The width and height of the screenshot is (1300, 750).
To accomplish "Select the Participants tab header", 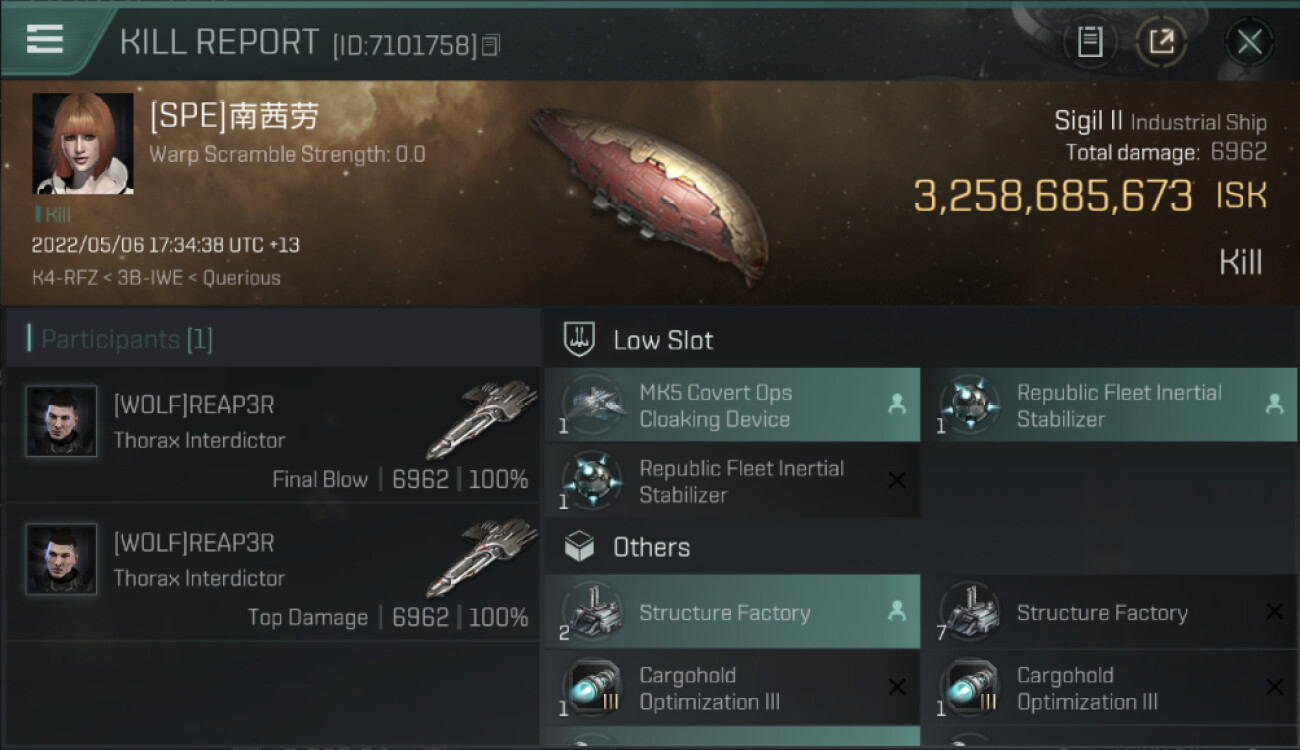I will (x=120, y=340).
